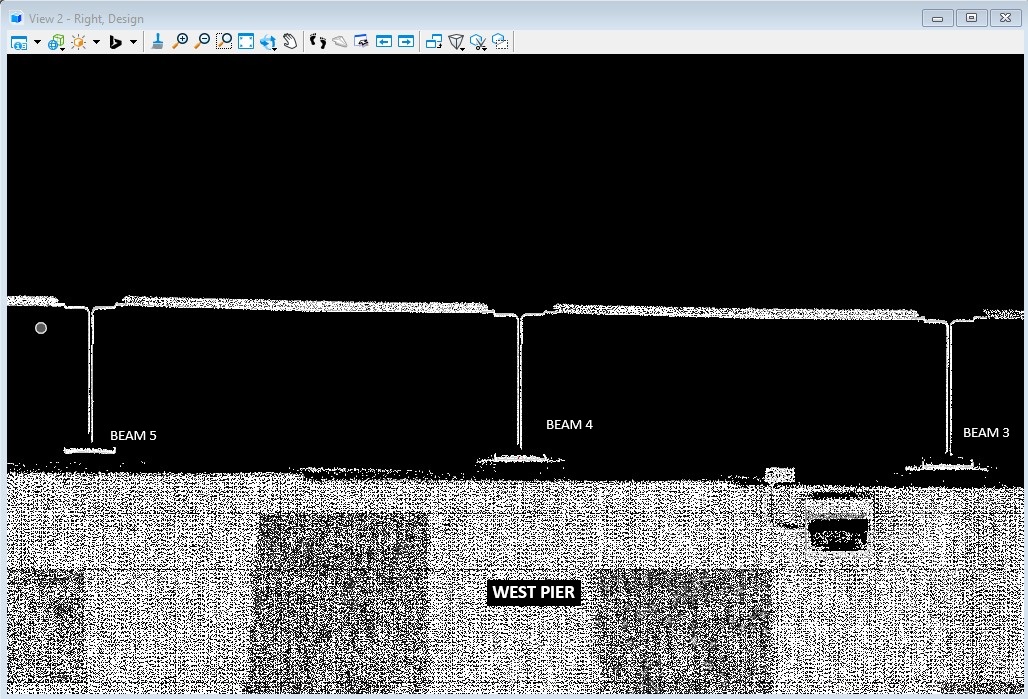
Task: Click the Bing Maps icon
Action: coord(115,42)
